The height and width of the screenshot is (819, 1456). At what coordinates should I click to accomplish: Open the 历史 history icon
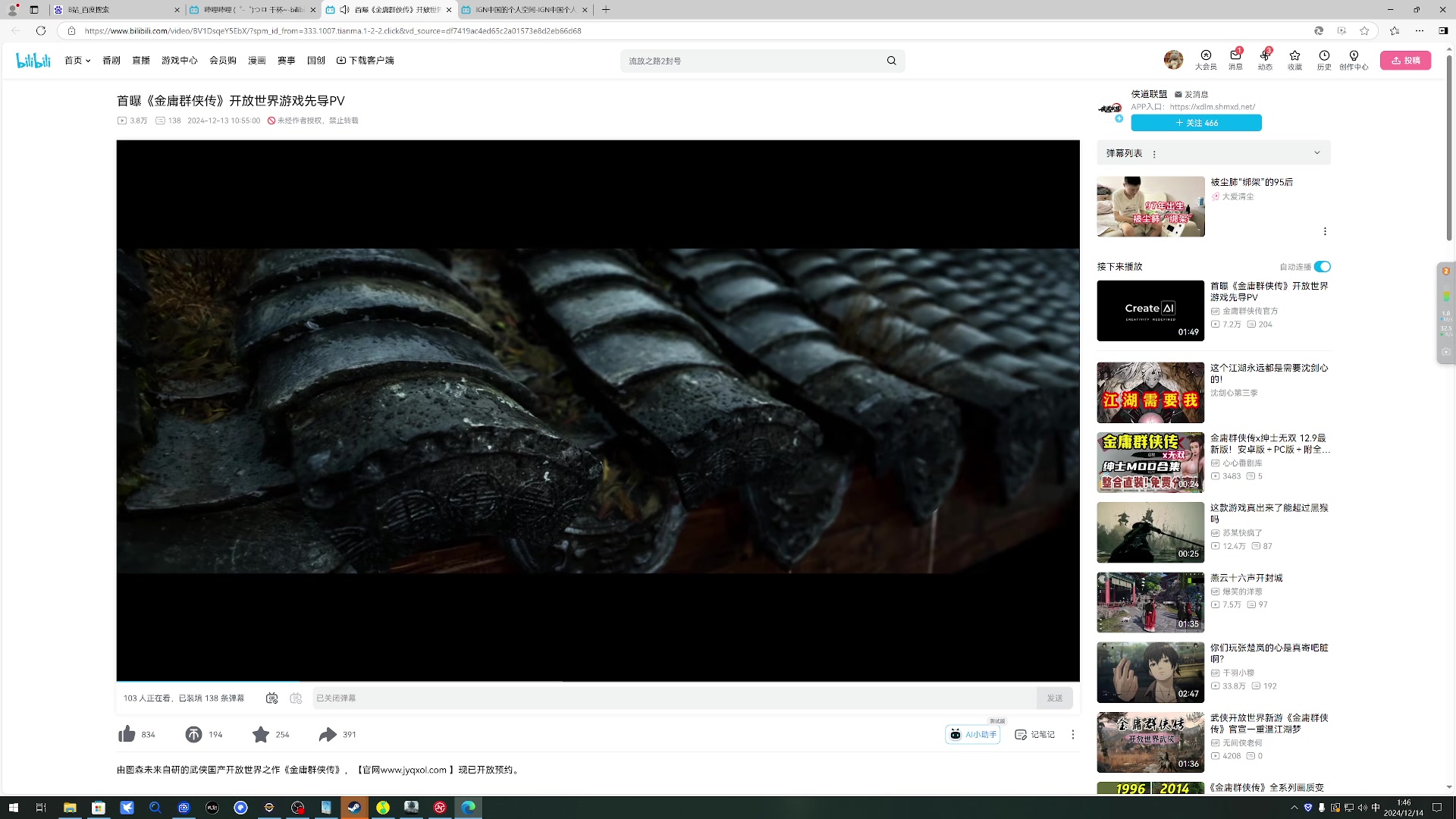[x=1324, y=60]
